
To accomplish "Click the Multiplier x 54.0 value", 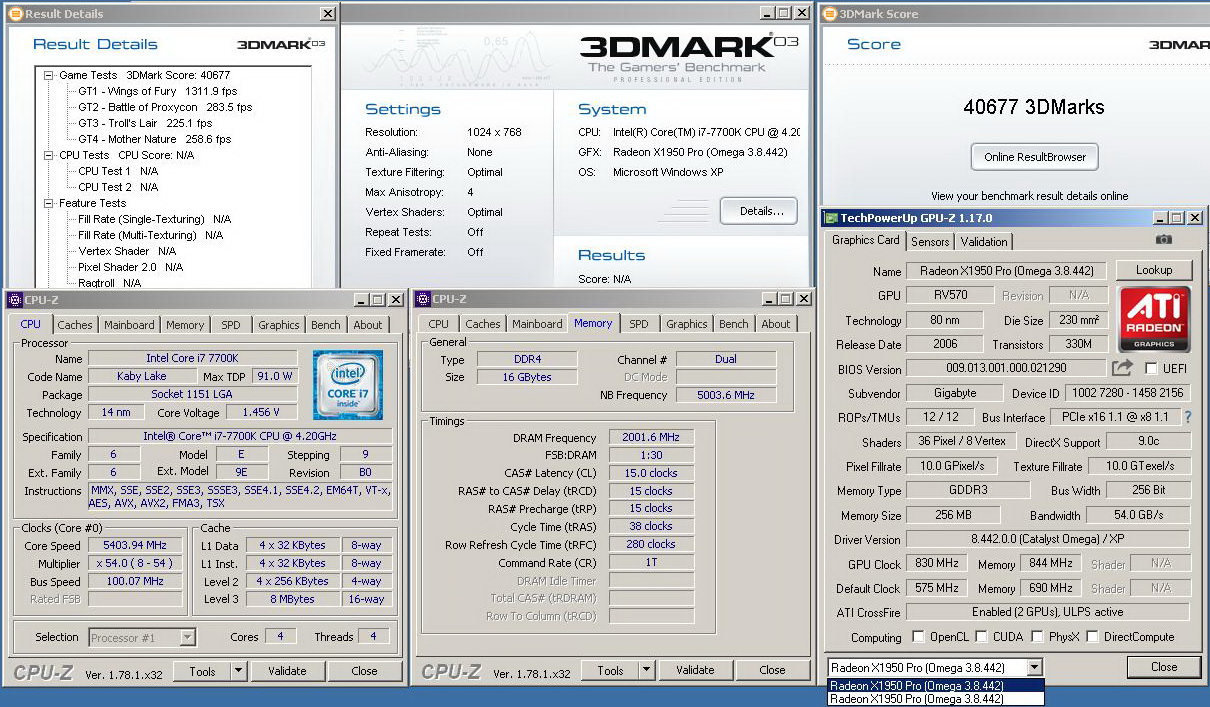I will click(x=135, y=564).
